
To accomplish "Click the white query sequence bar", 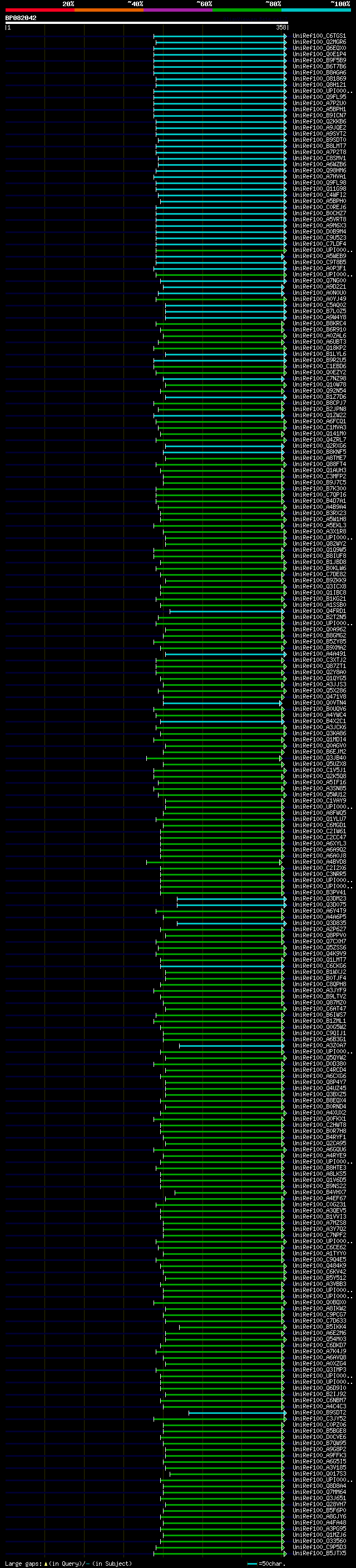I will (147, 22).
